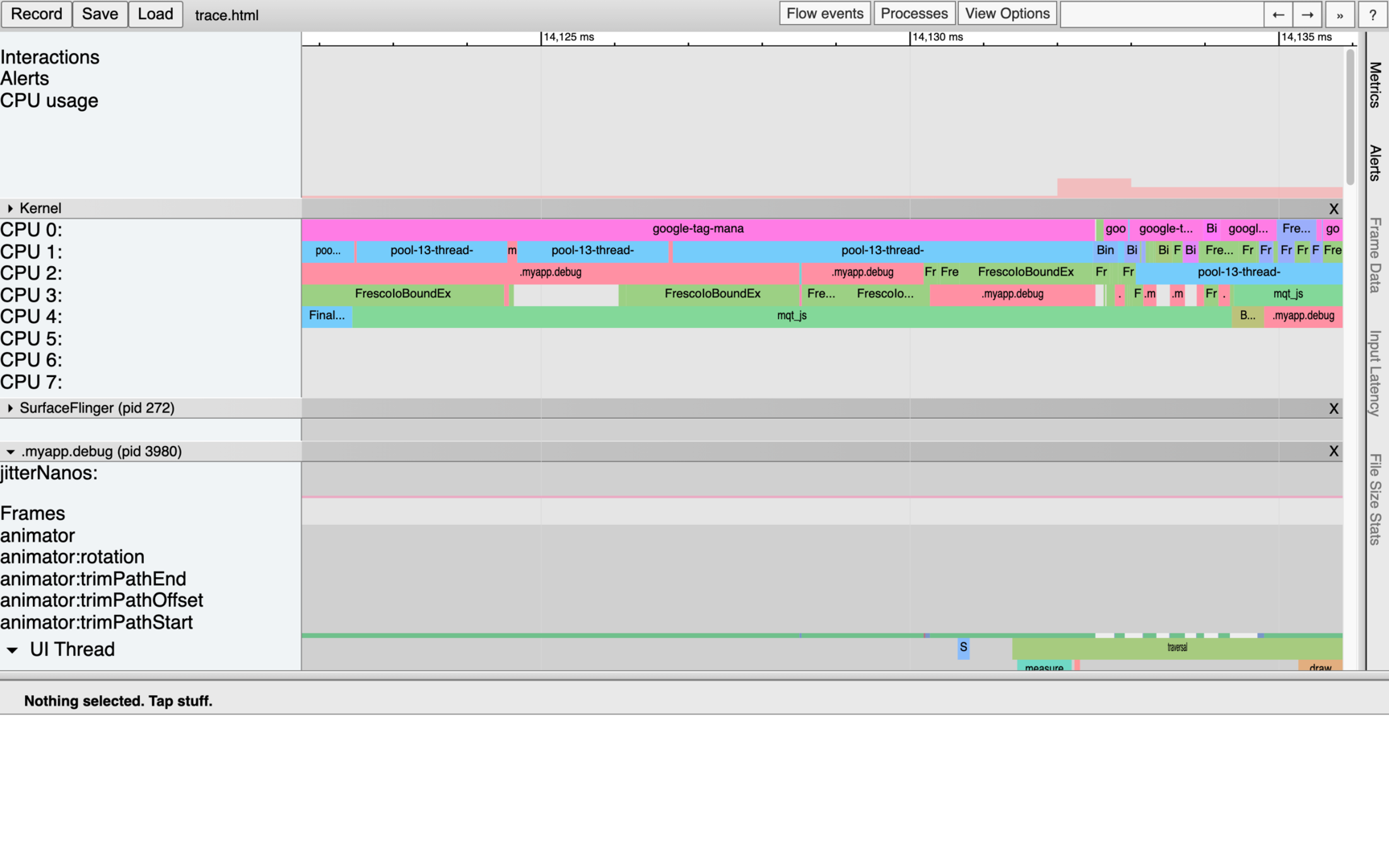Expand side panel with double chevron
The height and width of the screenshot is (868, 1389).
[x=1340, y=14]
